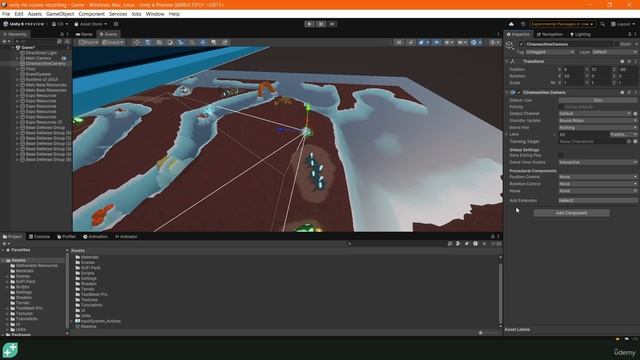Open Rotation Control dropdown
This screenshot has height=360, width=640.
tap(598, 184)
